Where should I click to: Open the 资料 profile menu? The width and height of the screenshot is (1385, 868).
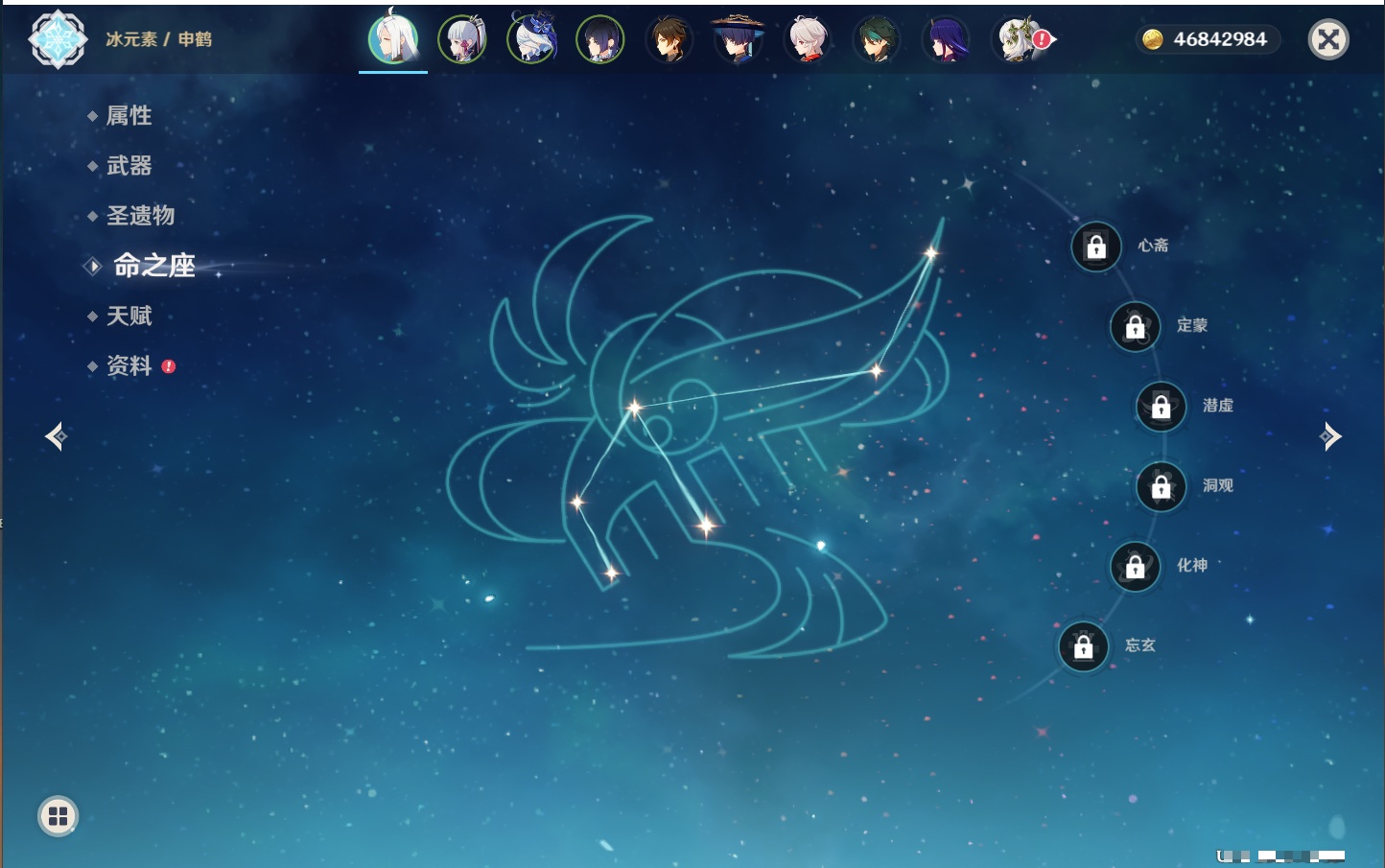tap(129, 365)
